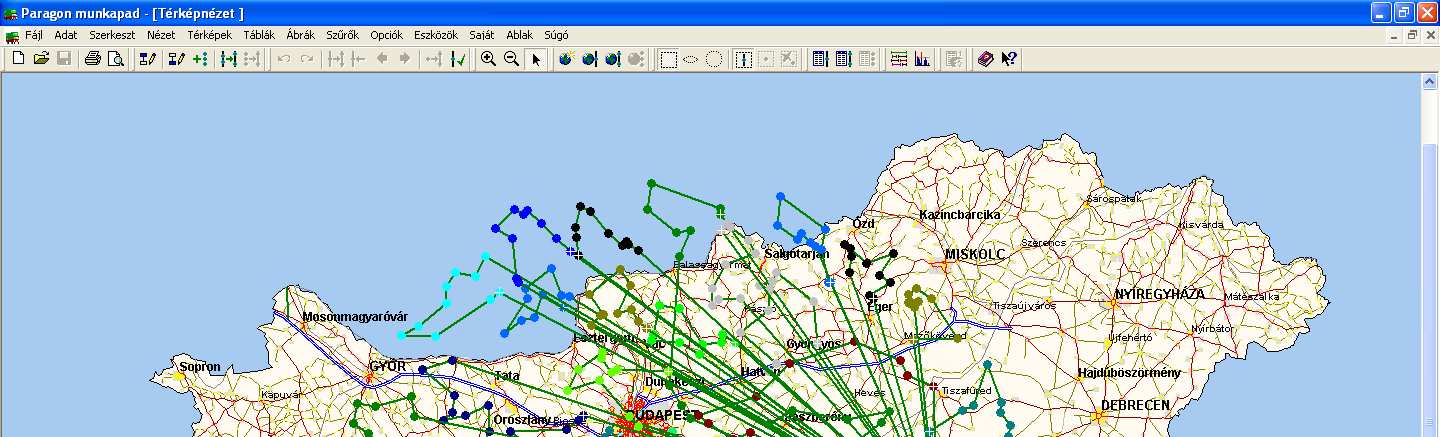Viewport: 1440px width, 437px height.
Task: Click the MISKOLC city label on map
Action: click(x=974, y=254)
